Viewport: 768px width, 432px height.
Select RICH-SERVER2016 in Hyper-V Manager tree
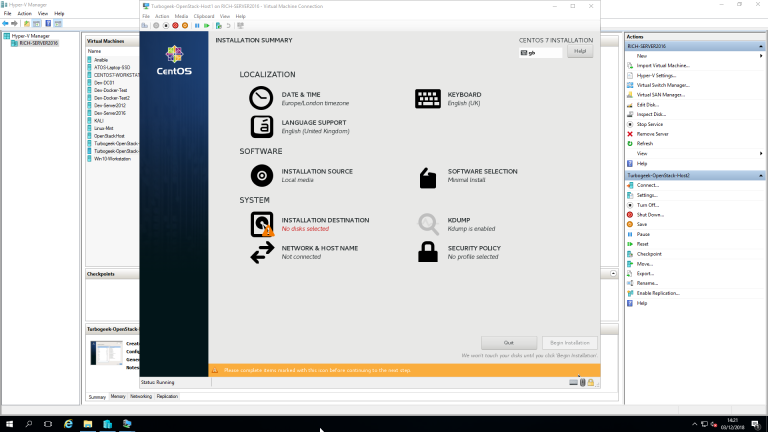coord(38,43)
